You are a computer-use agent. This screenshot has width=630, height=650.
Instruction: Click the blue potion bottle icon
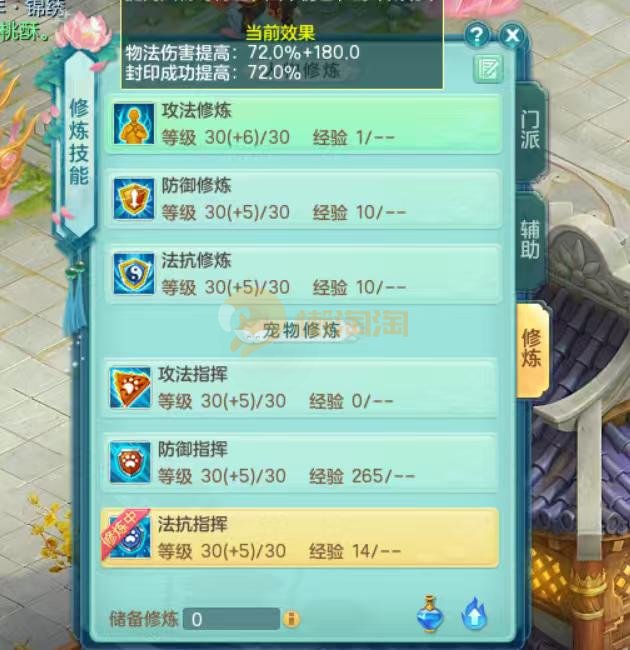click(x=430, y=614)
